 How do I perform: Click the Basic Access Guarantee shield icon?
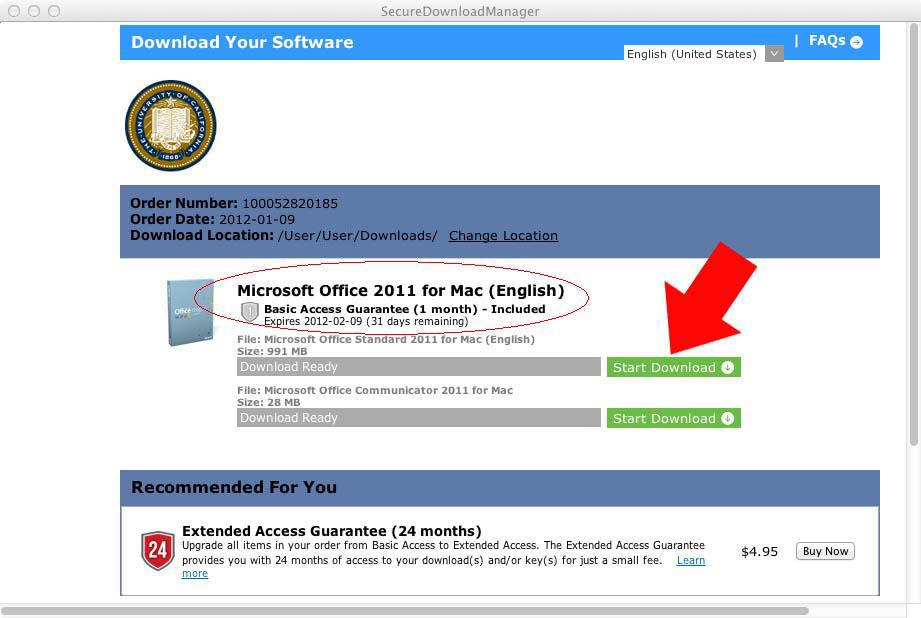pos(250,311)
